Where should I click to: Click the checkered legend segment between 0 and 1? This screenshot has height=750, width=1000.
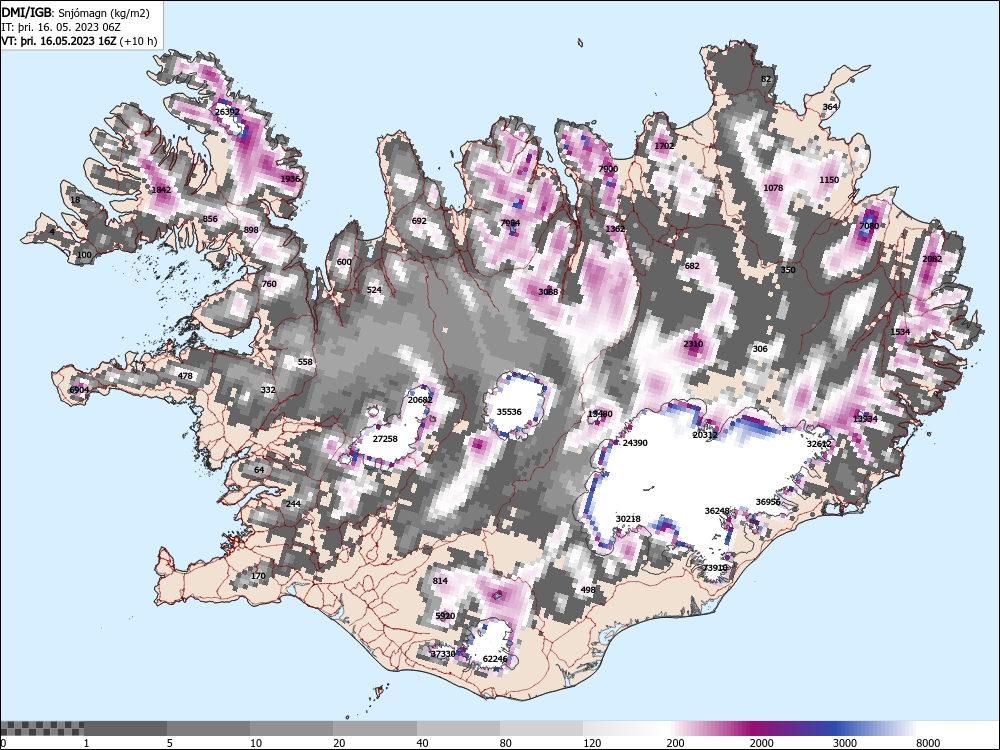coord(42,728)
